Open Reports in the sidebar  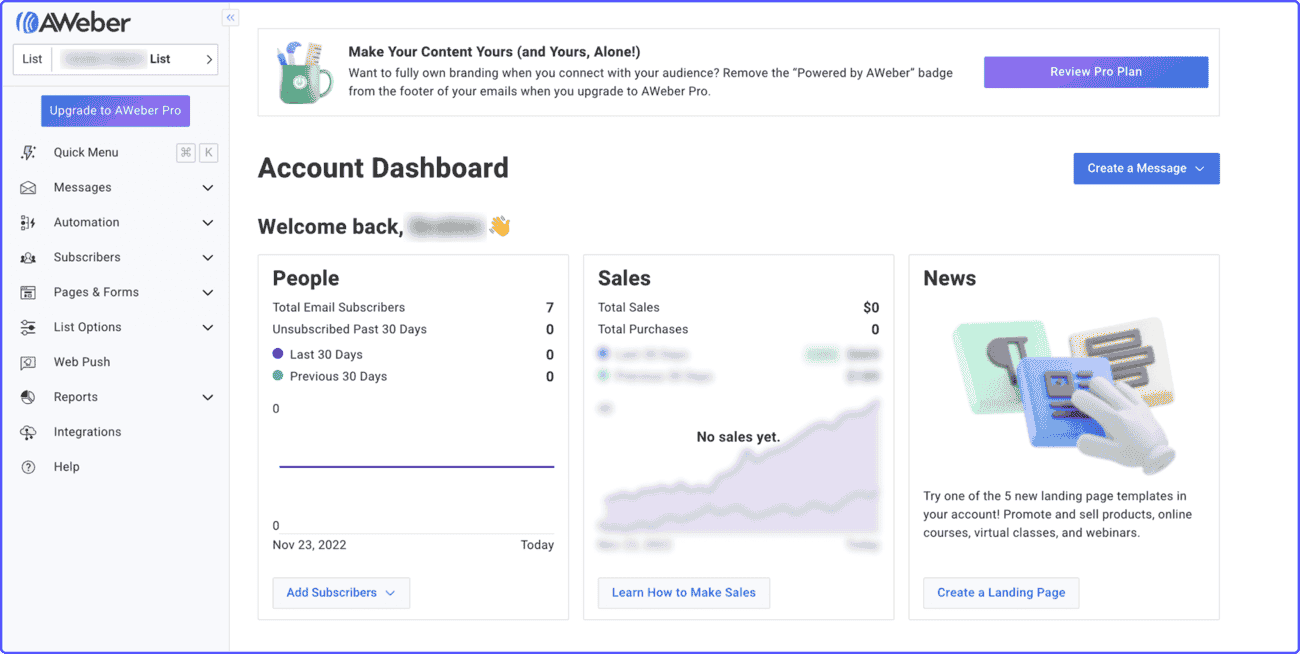[x=76, y=398]
